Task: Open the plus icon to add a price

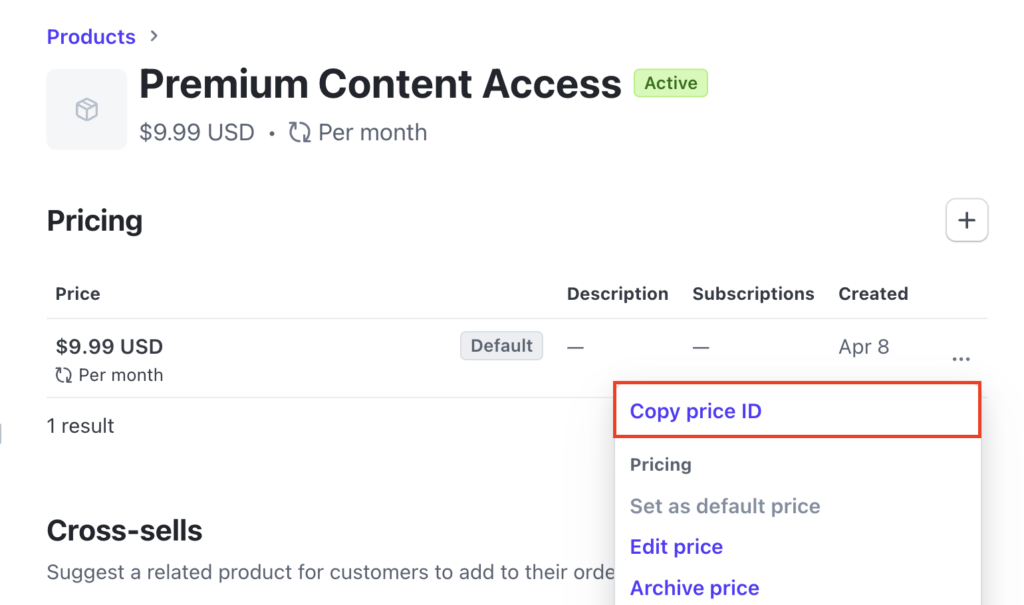Action: (x=966, y=219)
